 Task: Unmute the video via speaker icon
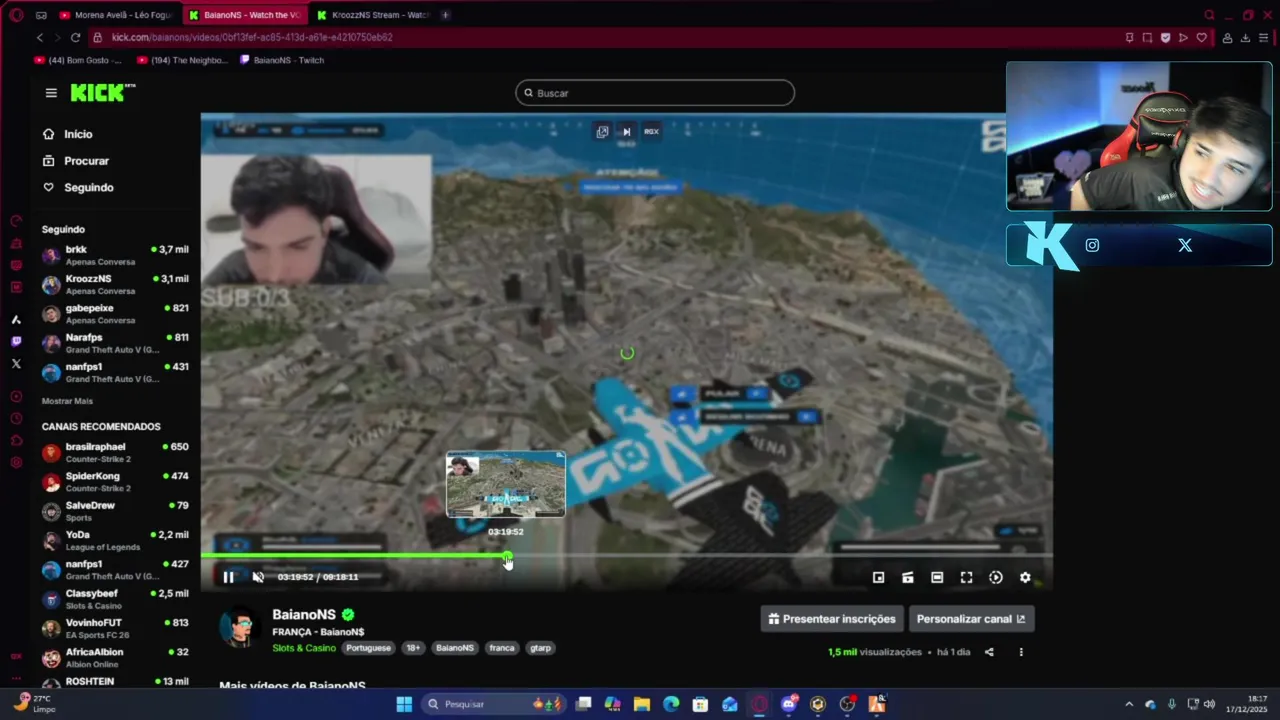[x=258, y=577]
